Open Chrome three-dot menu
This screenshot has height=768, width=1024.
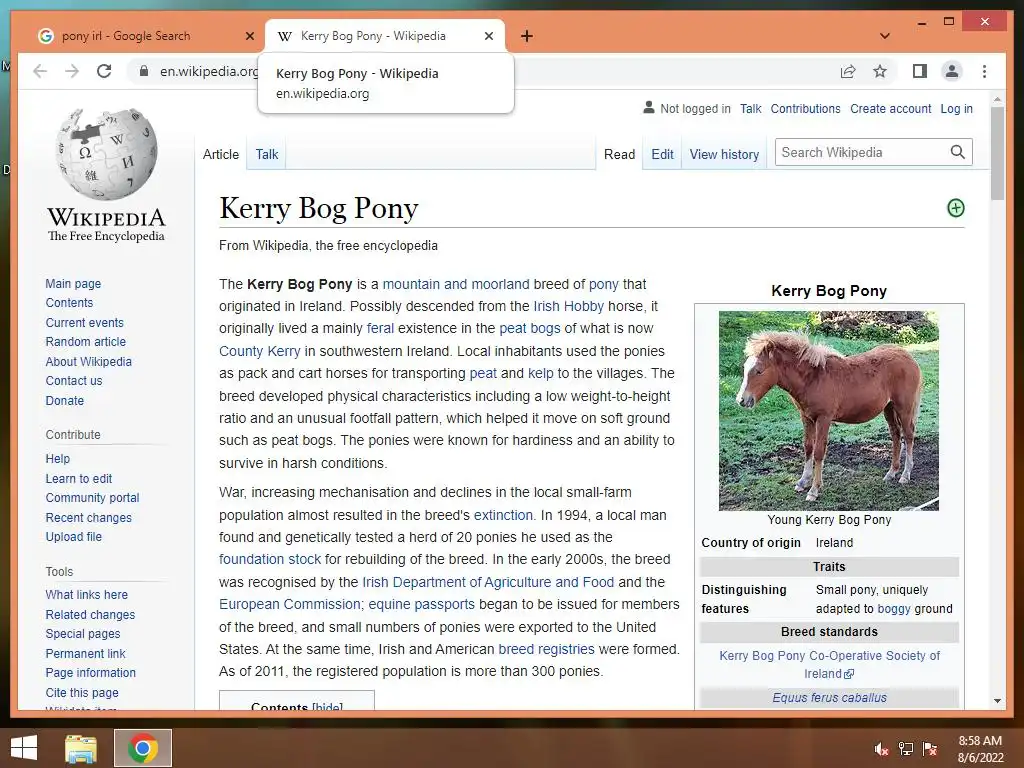click(x=984, y=71)
